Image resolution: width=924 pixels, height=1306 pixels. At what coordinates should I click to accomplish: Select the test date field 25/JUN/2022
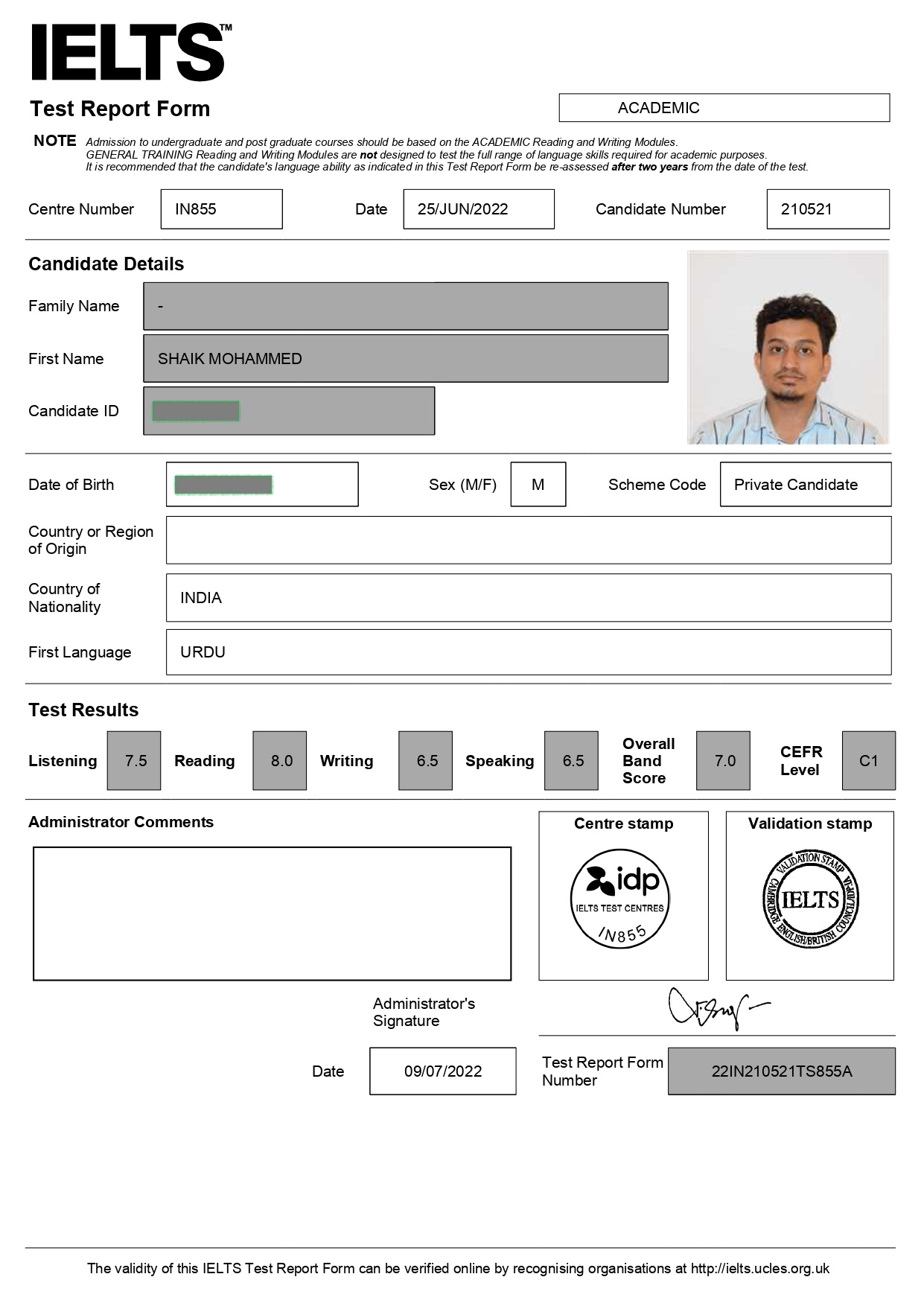click(x=478, y=209)
